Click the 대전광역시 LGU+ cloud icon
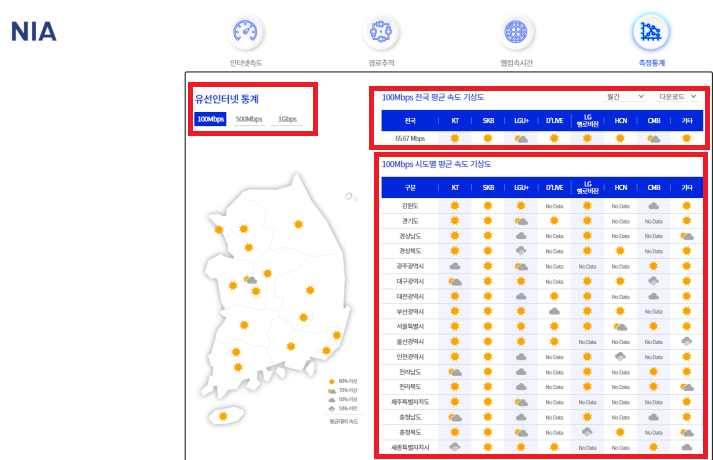 pos(521,296)
